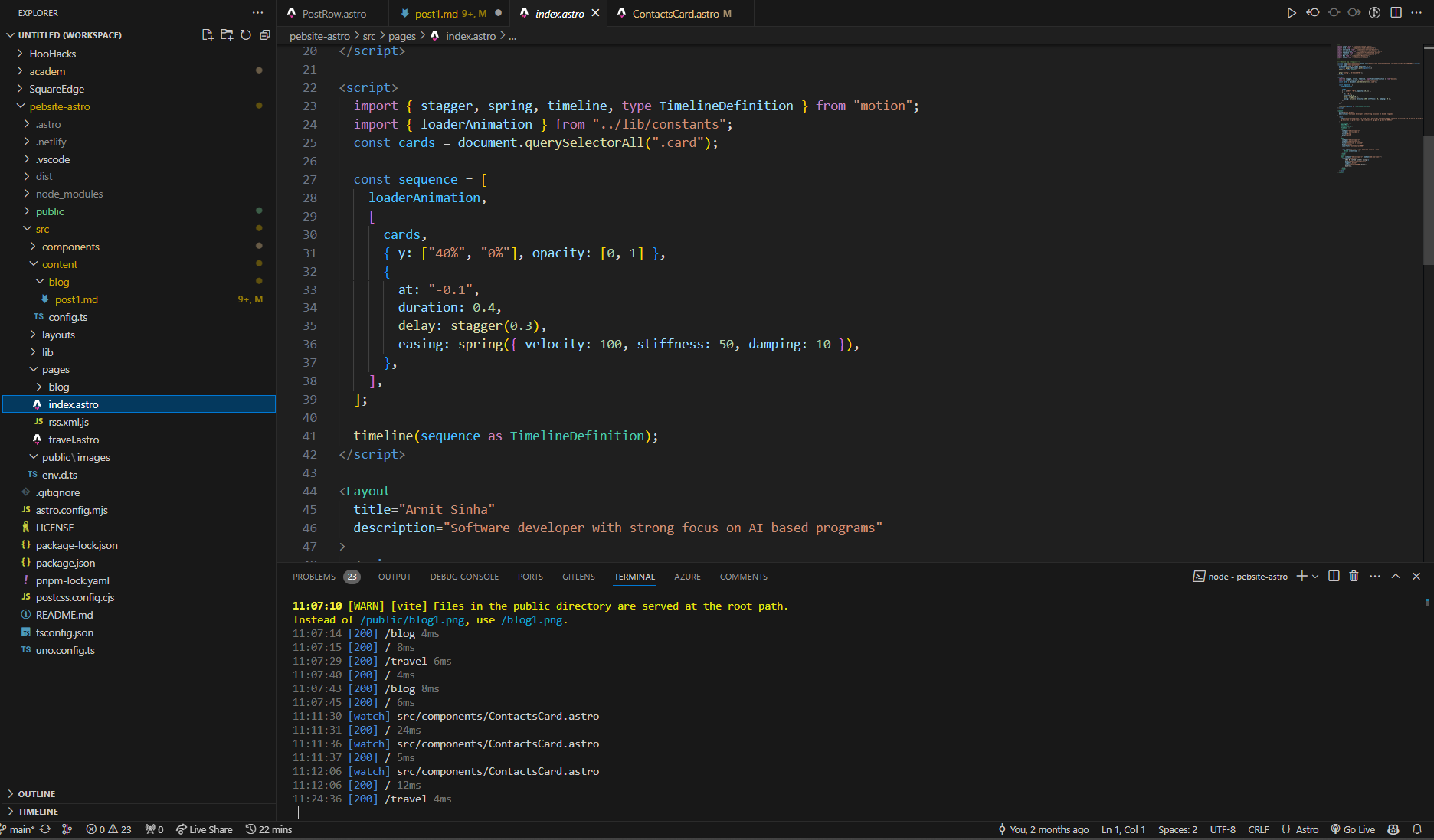
Task: Maximize the panel size with chevron
Action: [x=1396, y=576]
